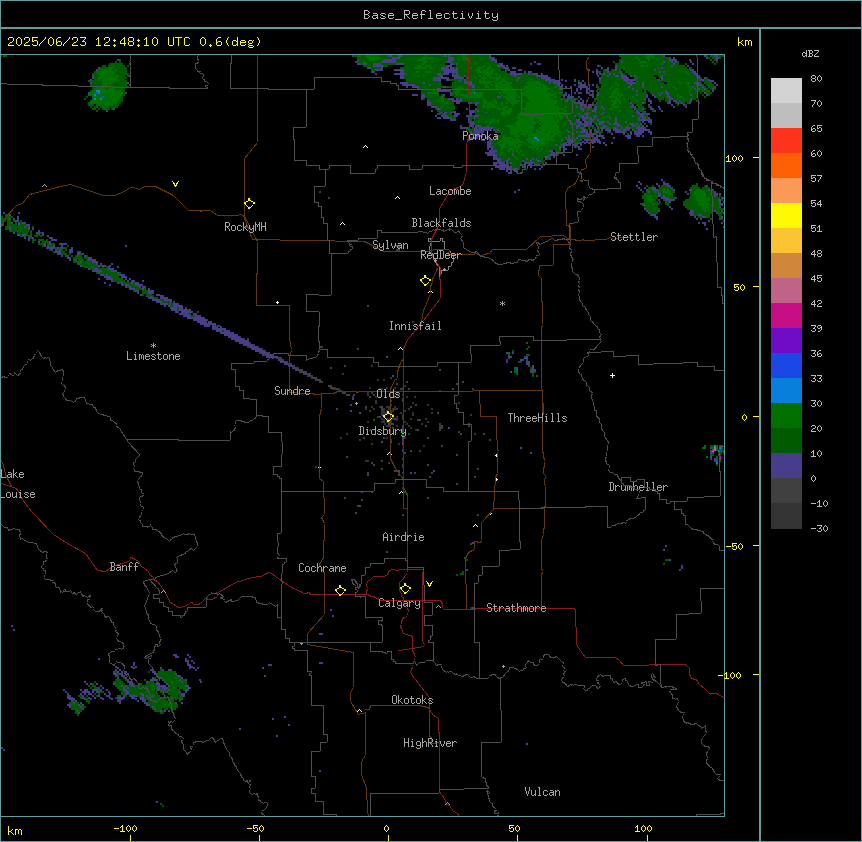The image size is (862, 842).
Task: Click the Cochrane town label
Action: point(322,568)
